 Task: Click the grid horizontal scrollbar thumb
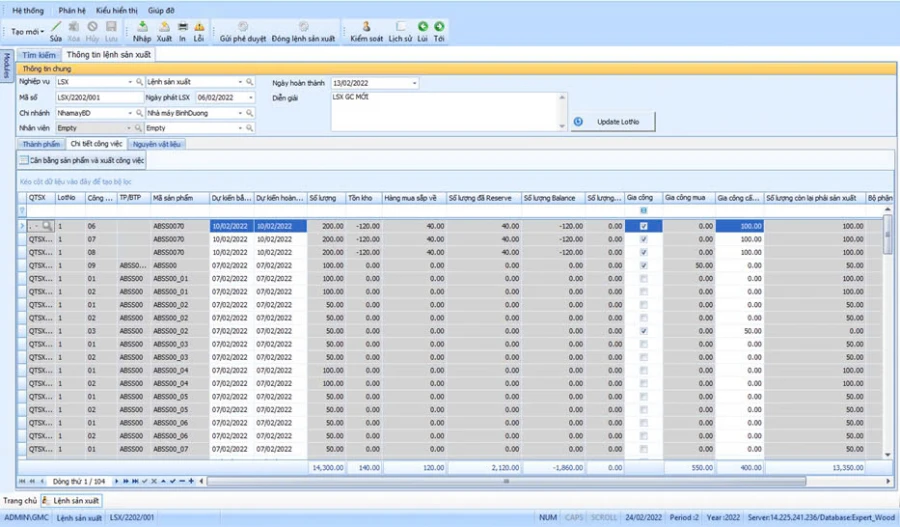(x=506, y=481)
